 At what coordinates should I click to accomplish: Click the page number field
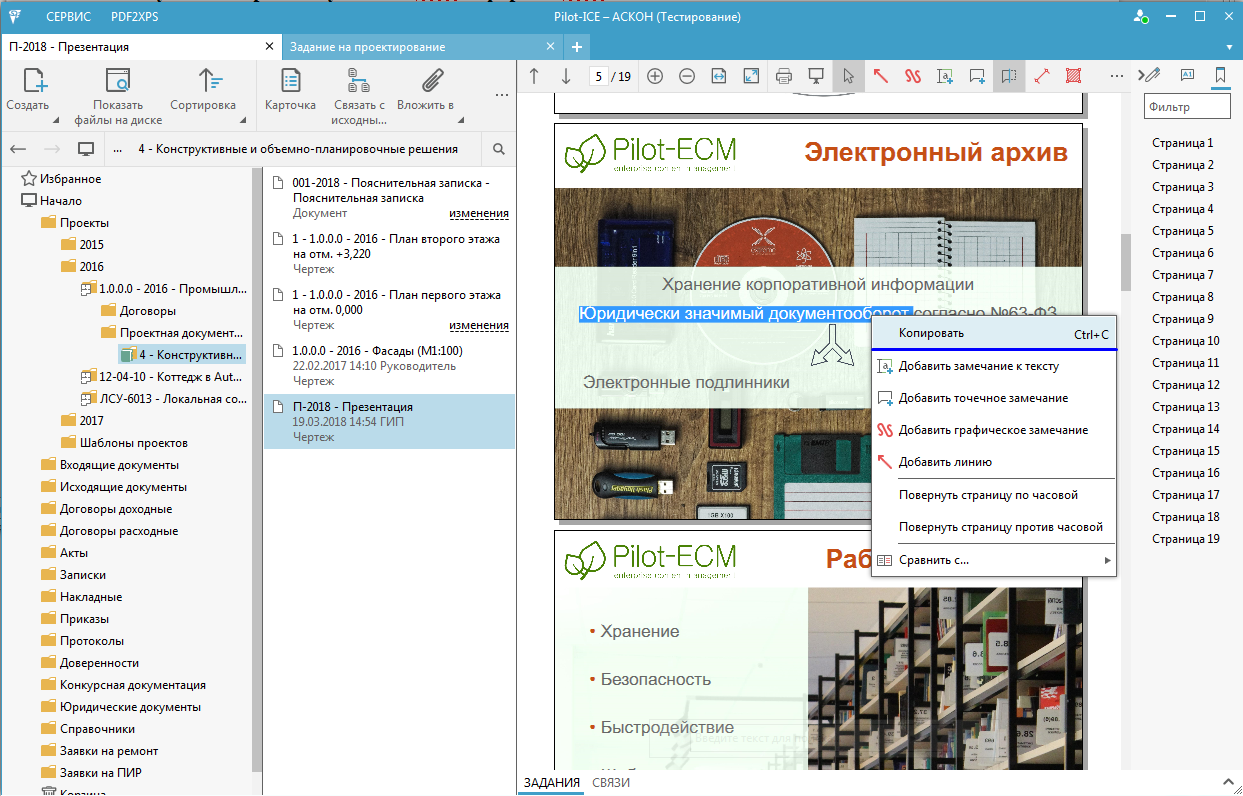[x=598, y=76]
